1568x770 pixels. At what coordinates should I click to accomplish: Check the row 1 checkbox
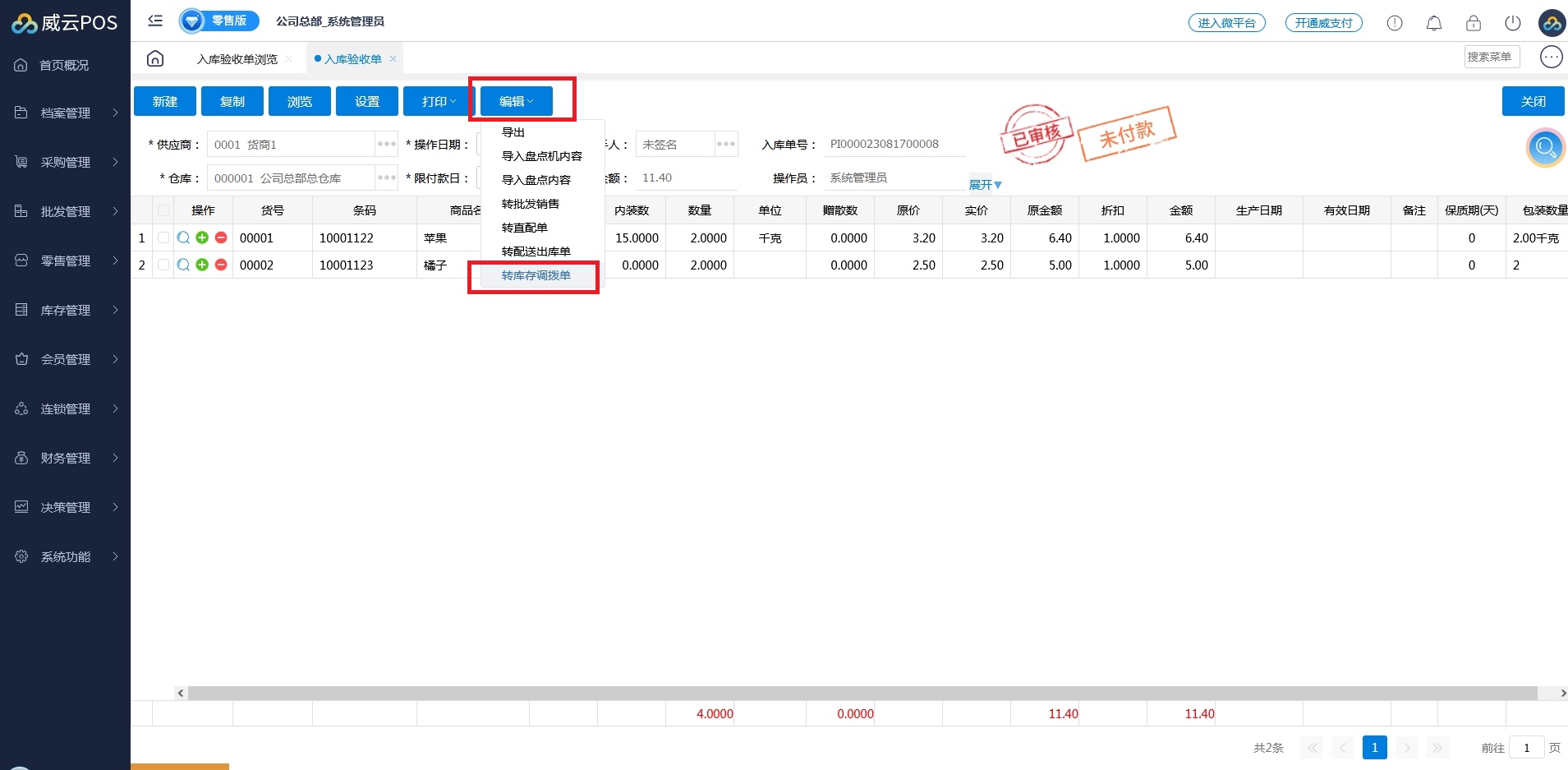coord(163,237)
